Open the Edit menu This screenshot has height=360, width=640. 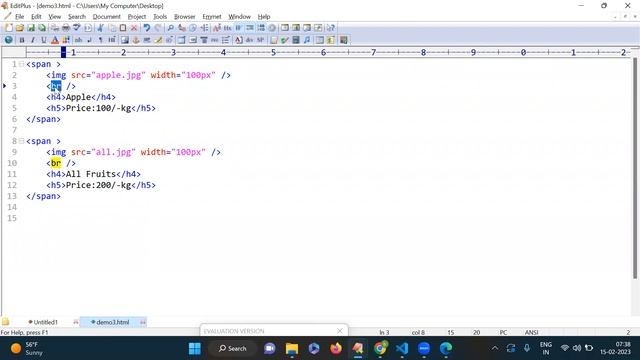click(x=36, y=17)
